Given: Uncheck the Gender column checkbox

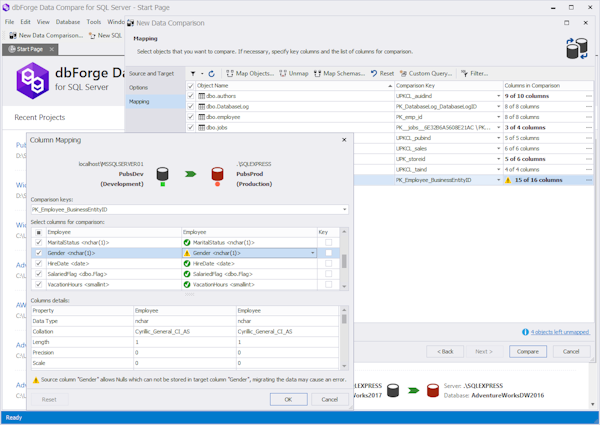Looking at the screenshot, I should point(39,253).
